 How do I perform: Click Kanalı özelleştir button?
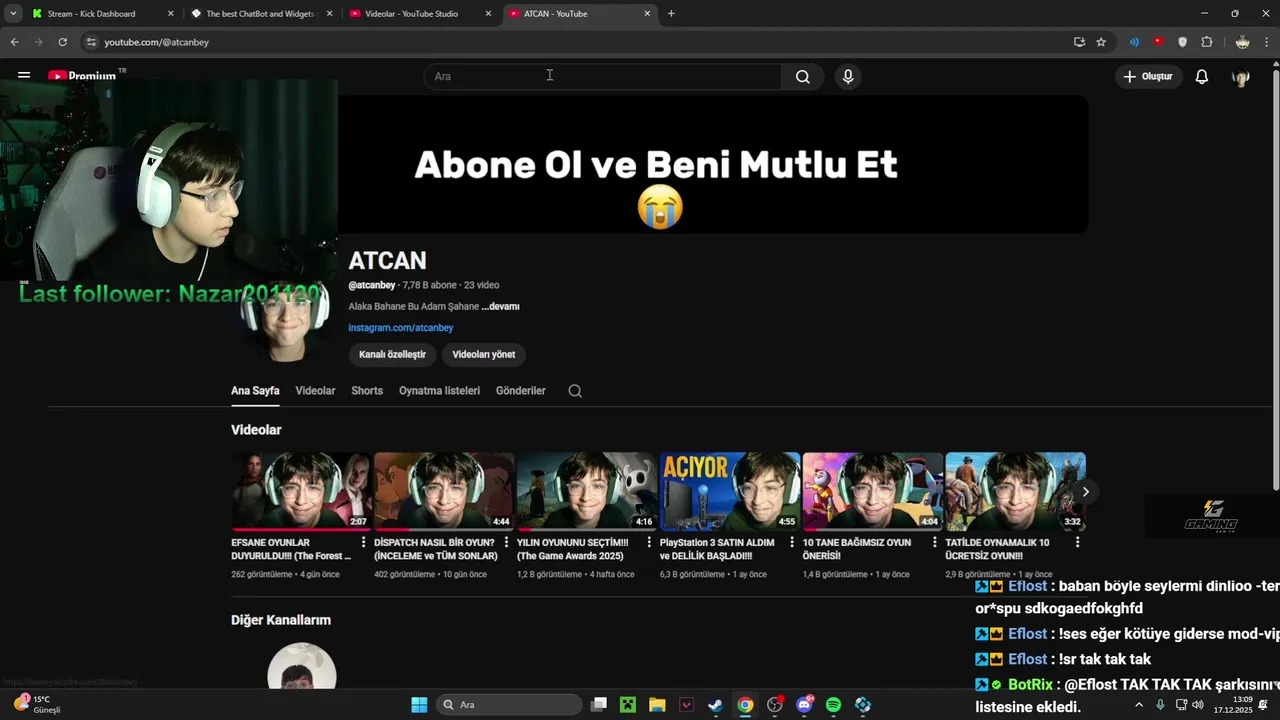pyautogui.click(x=392, y=354)
